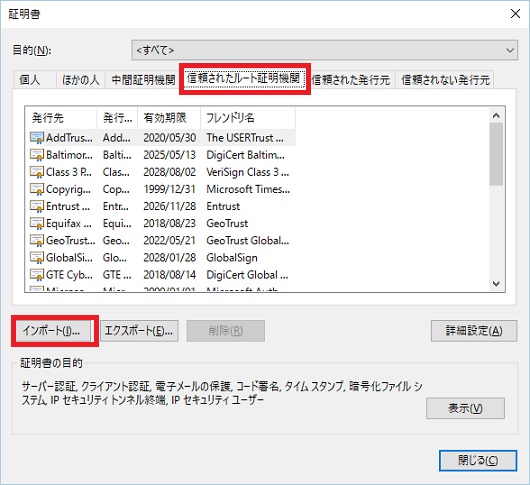Click the インポート(I)... button
530x485 pixels.
51,331
